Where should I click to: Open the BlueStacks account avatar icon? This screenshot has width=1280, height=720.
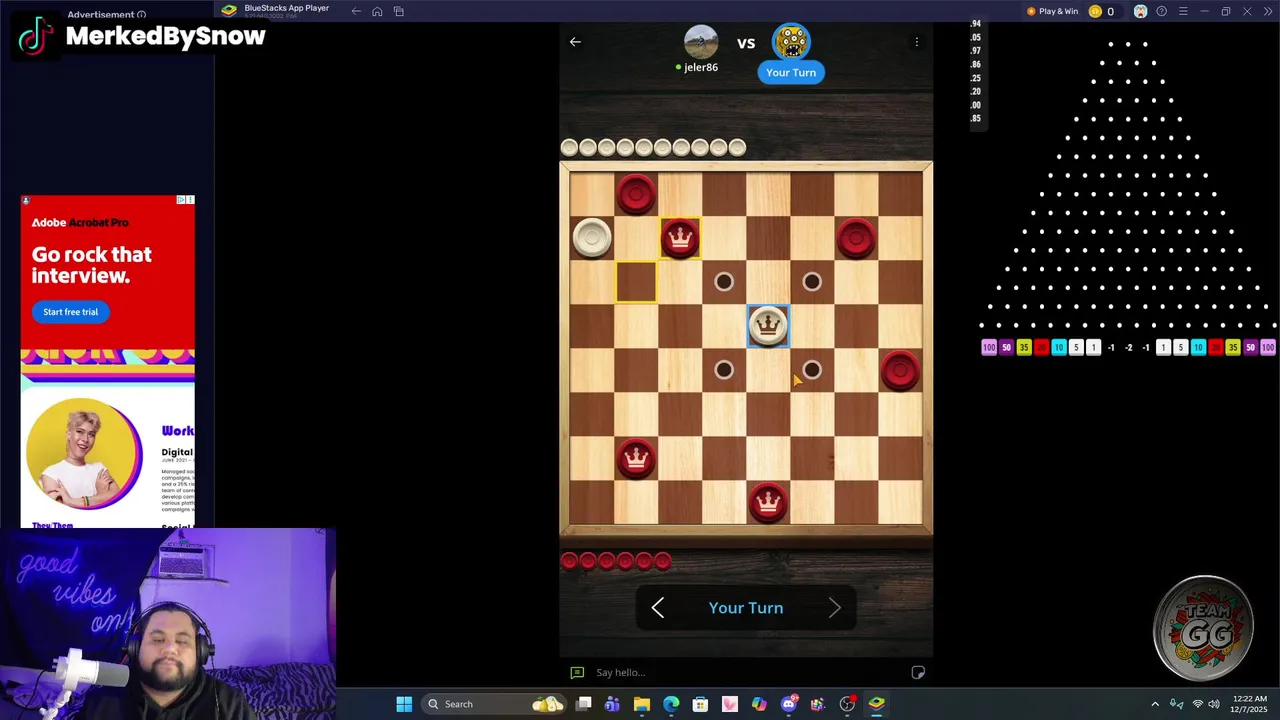coord(1140,11)
